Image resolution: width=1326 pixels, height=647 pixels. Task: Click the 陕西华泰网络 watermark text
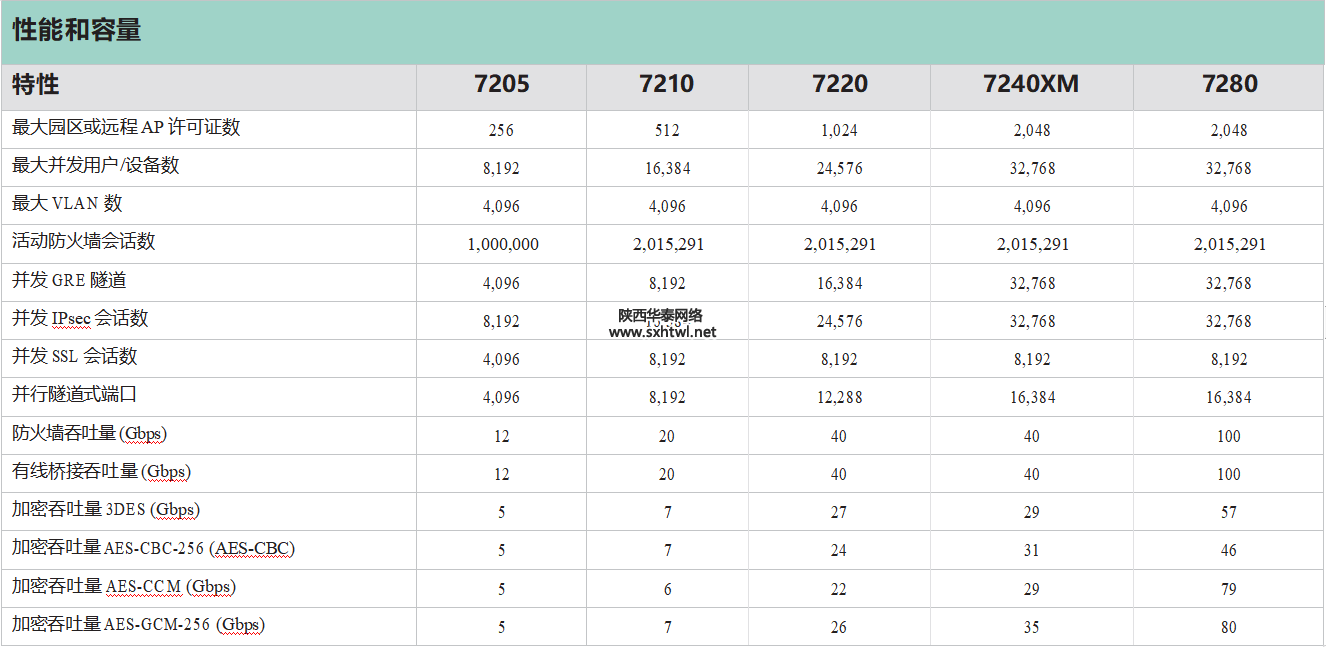pos(660,315)
